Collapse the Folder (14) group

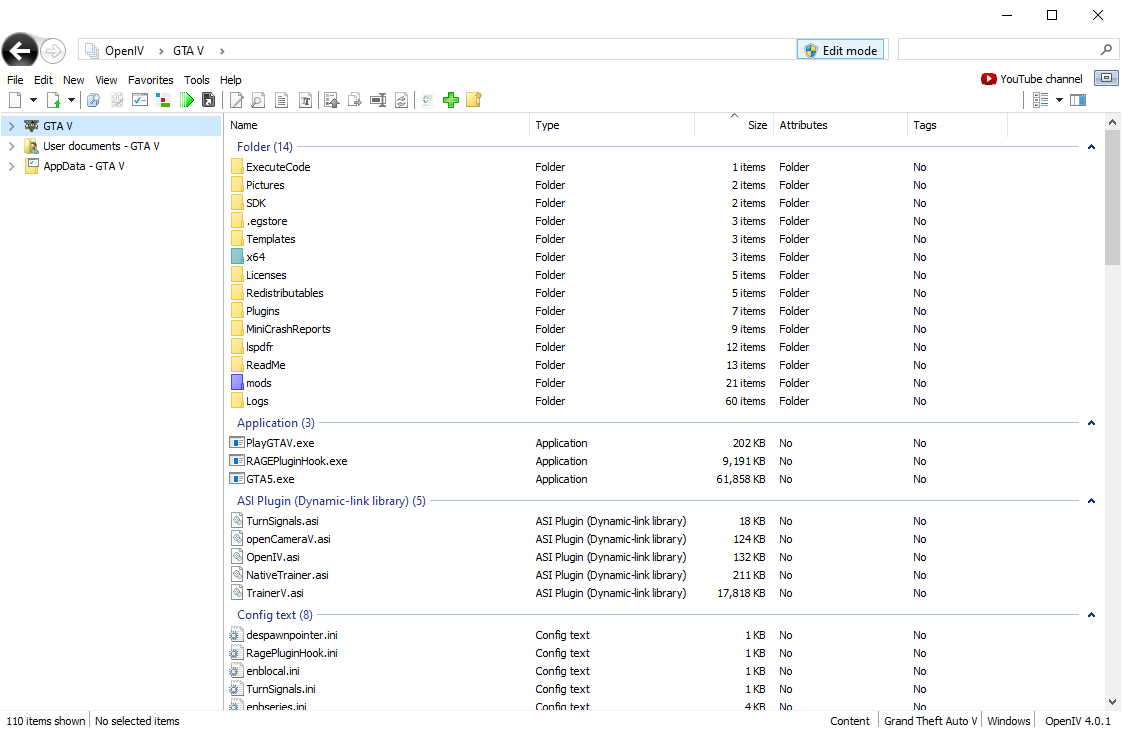pyautogui.click(x=1091, y=147)
